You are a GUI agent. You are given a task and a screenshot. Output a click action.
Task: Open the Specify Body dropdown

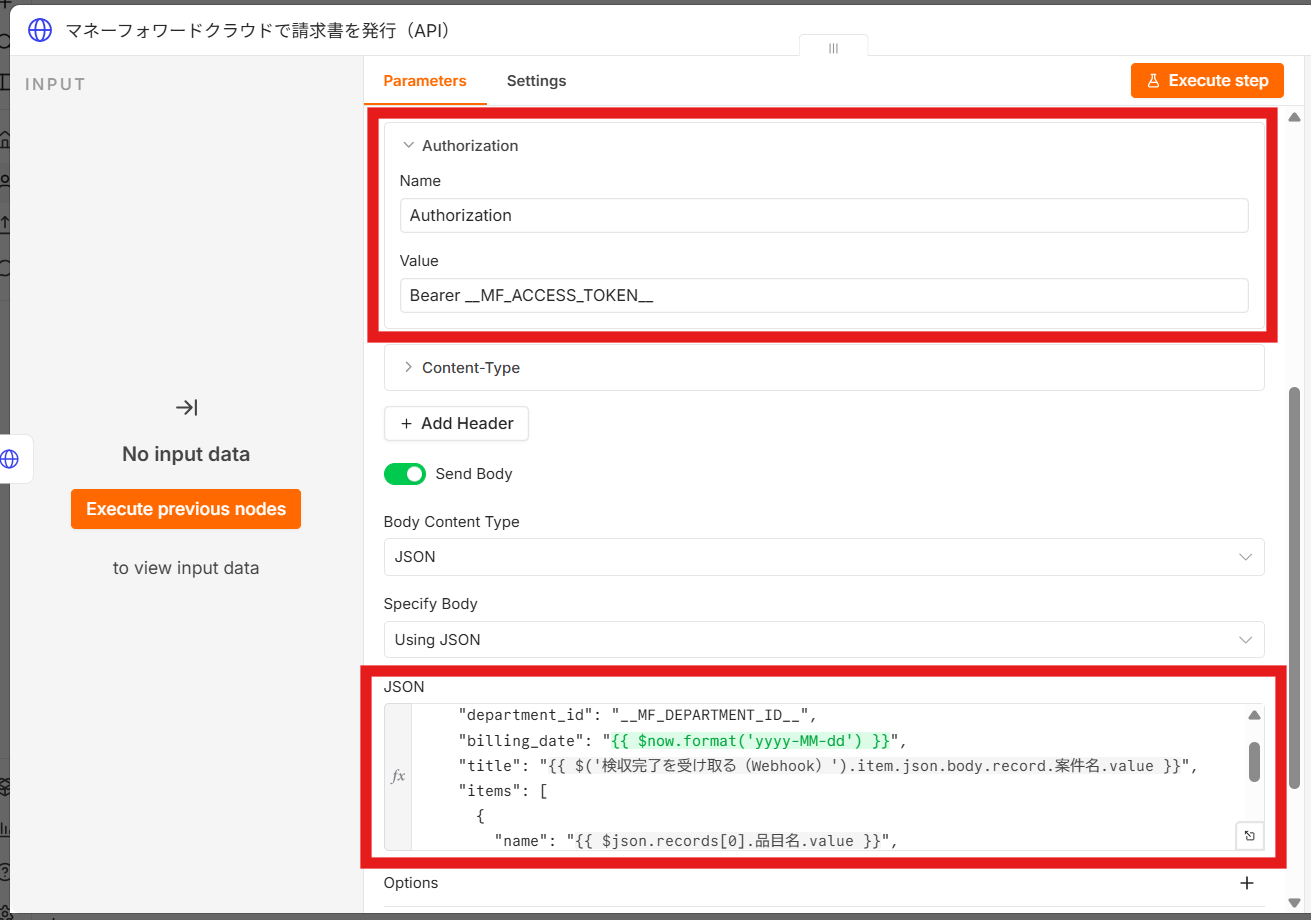pos(824,640)
